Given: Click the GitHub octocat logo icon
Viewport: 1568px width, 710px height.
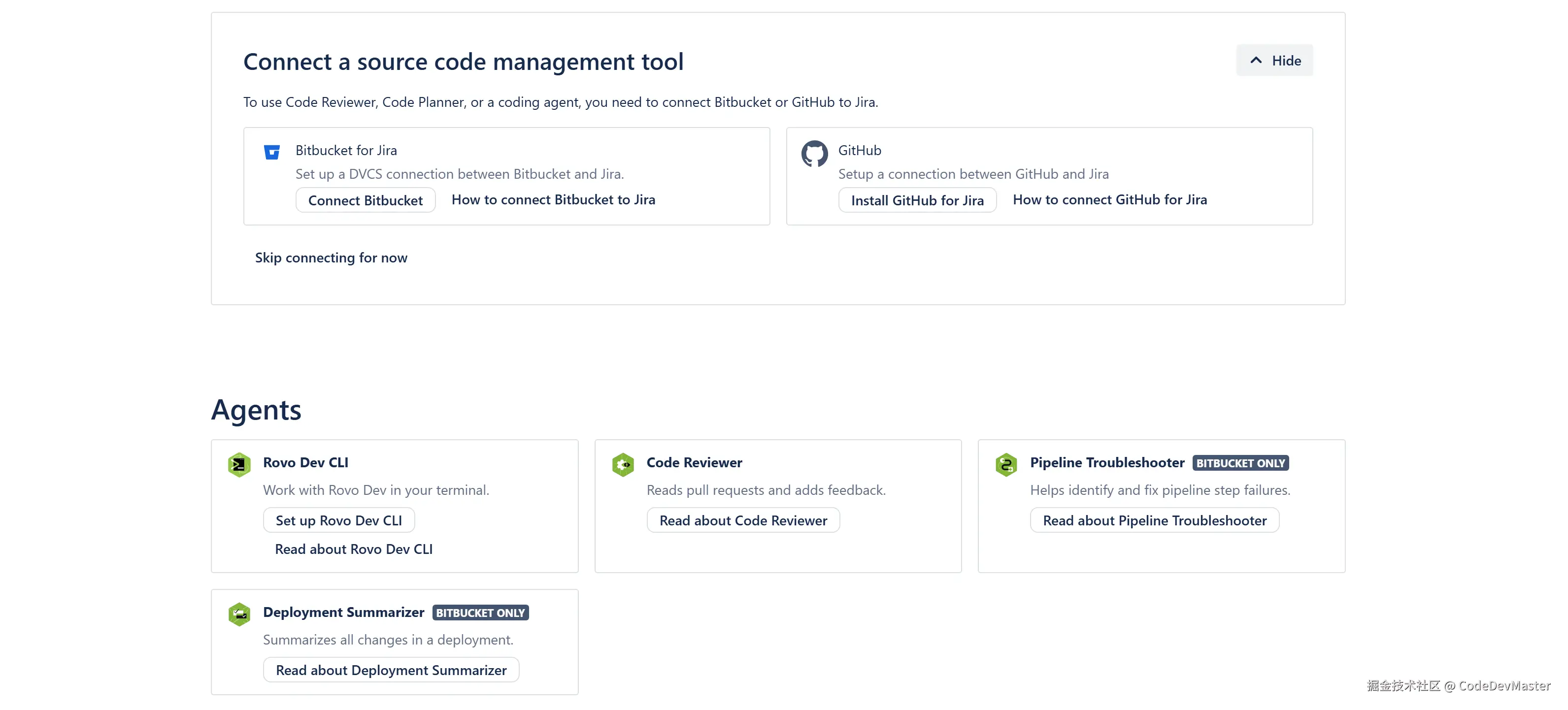Looking at the screenshot, I should point(814,153).
